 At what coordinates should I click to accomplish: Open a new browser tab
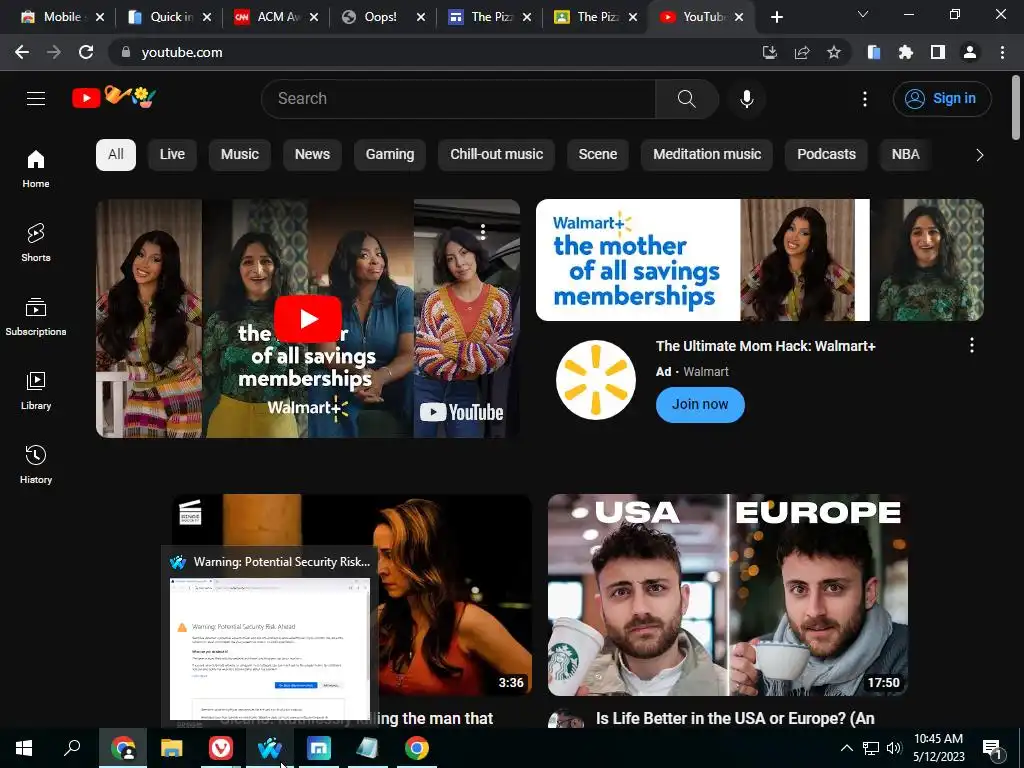point(776,17)
